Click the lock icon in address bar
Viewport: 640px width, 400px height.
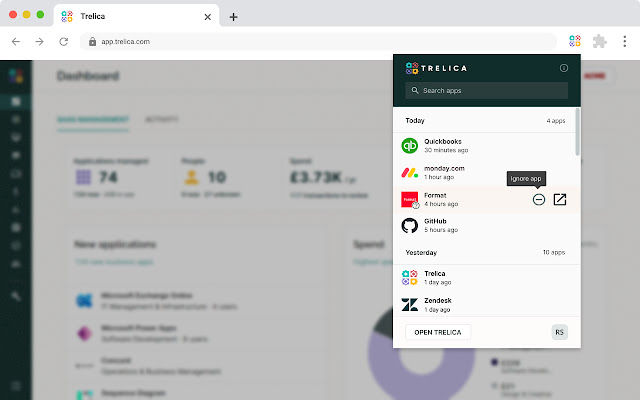pos(92,41)
